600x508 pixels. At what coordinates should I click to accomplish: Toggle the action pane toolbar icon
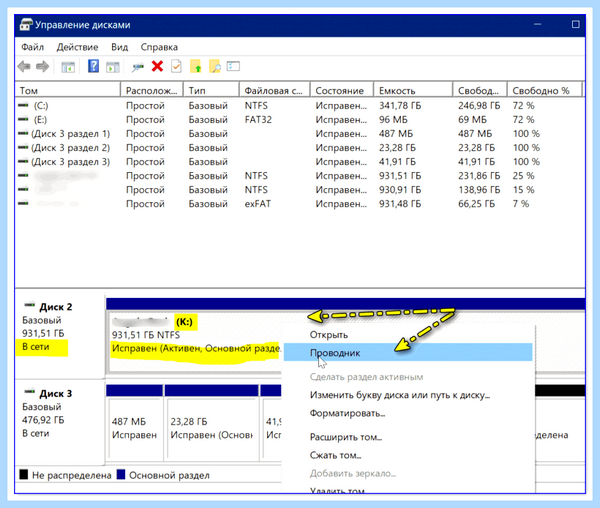click(113, 67)
